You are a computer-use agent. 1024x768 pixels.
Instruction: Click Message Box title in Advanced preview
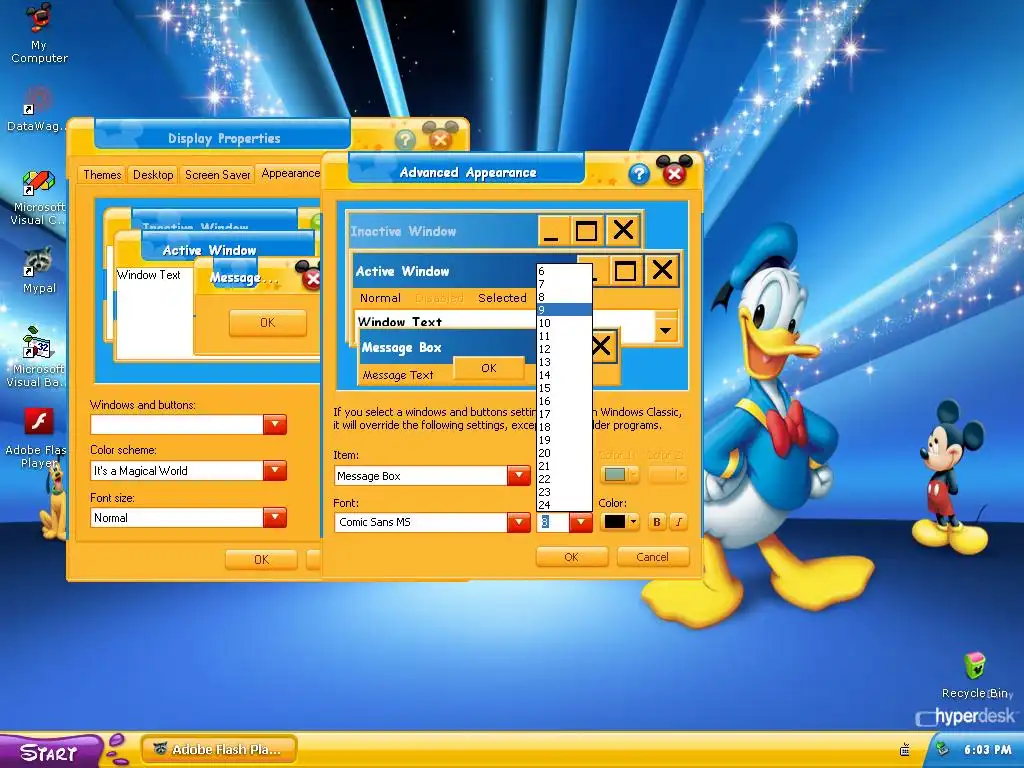402,347
